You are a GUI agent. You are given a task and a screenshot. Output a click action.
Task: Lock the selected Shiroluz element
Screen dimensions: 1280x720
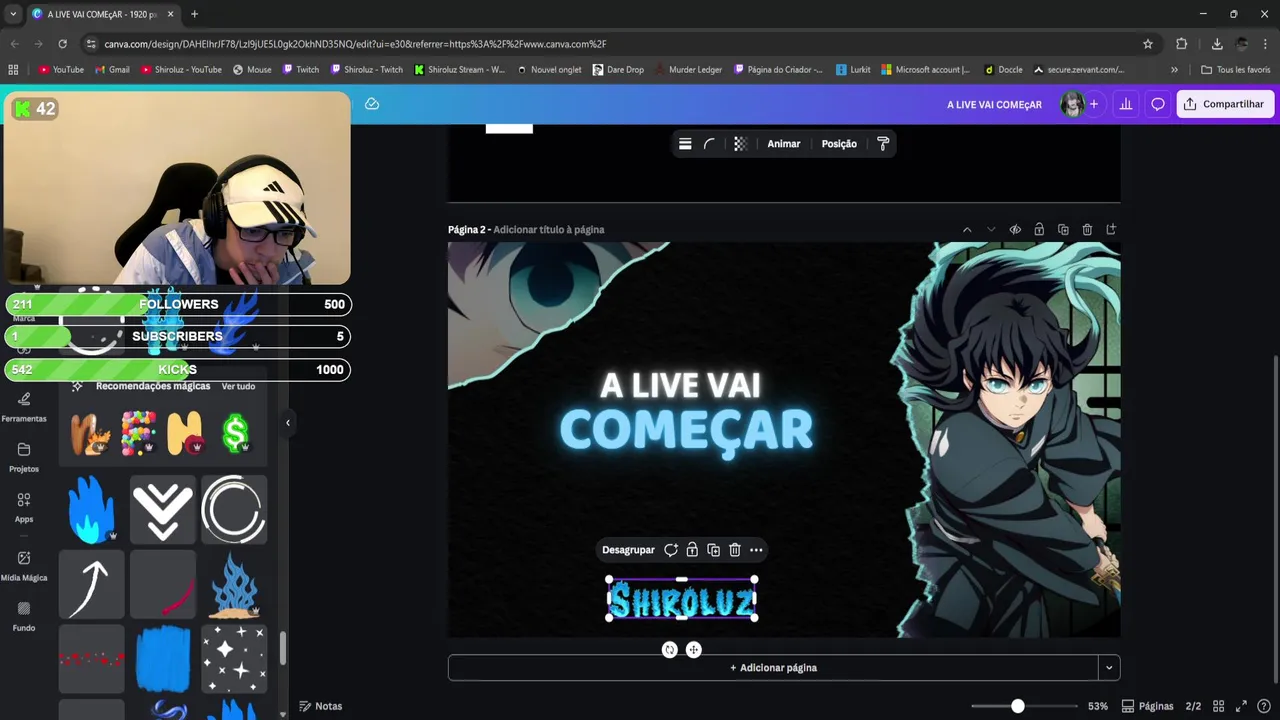(x=692, y=550)
